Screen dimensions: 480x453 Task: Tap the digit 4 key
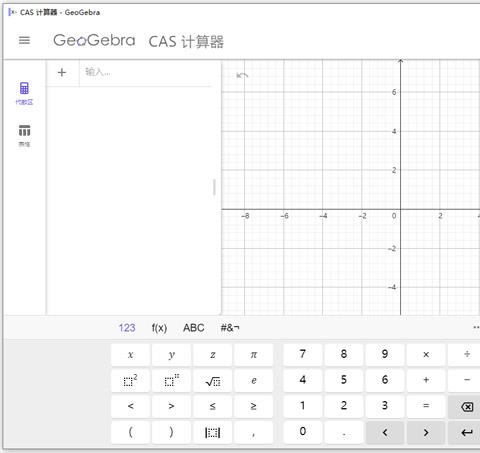click(x=303, y=380)
